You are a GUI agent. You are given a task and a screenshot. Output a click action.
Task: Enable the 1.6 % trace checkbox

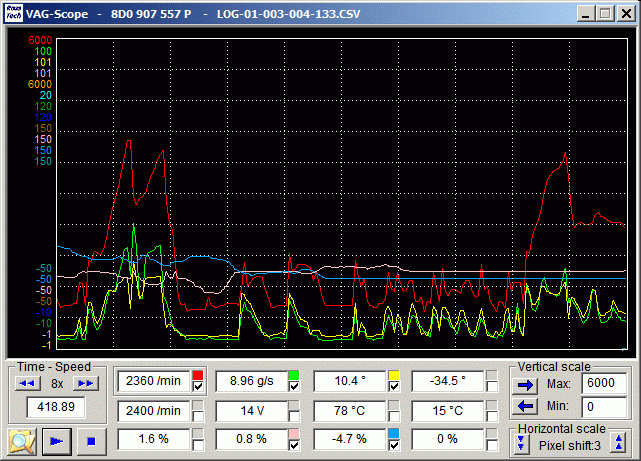(198, 445)
